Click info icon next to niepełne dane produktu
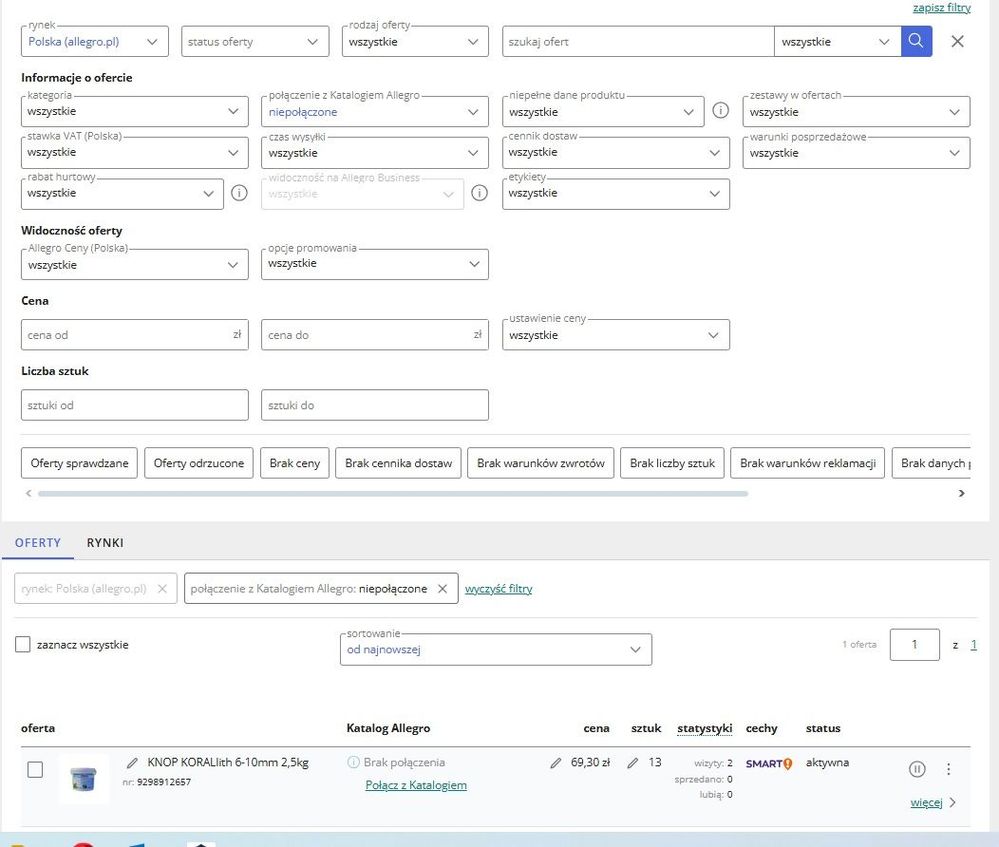Screen dimensions: 999x847 (720, 111)
